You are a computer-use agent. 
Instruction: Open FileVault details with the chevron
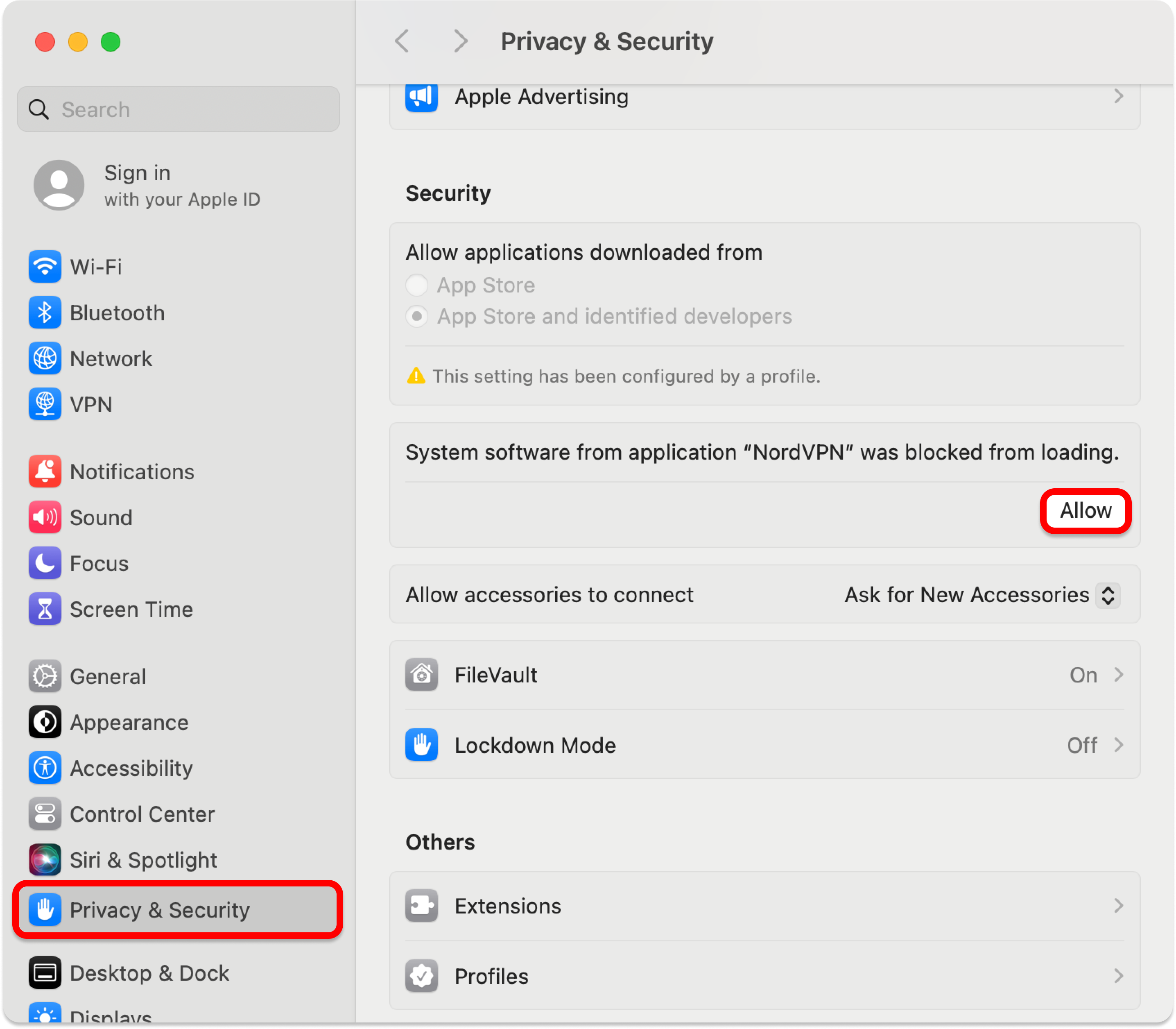[1118, 675]
